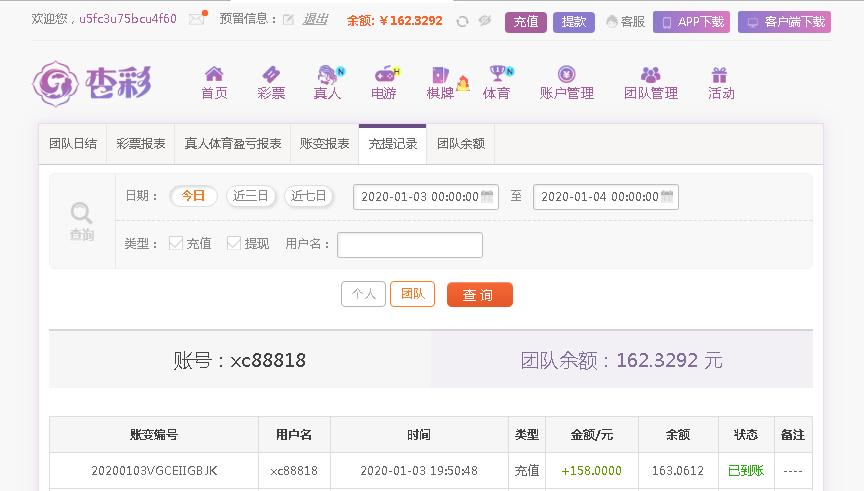Open start date calendar icon
This screenshot has height=491, width=864.
(x=487, y=197)
